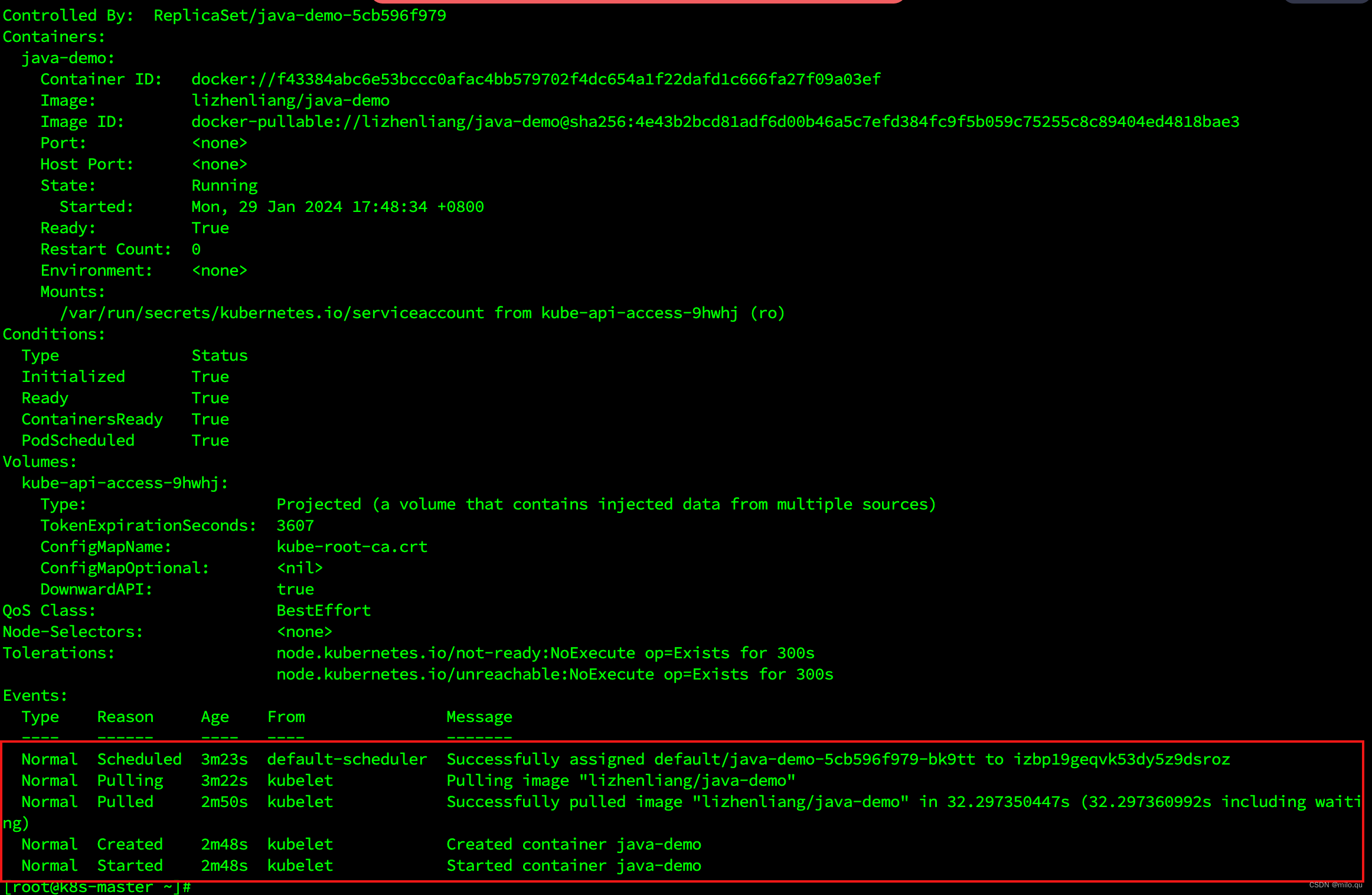Click the docker-pullable Image ID line
Screen dimensions: 1372x895
pos(715,122)
